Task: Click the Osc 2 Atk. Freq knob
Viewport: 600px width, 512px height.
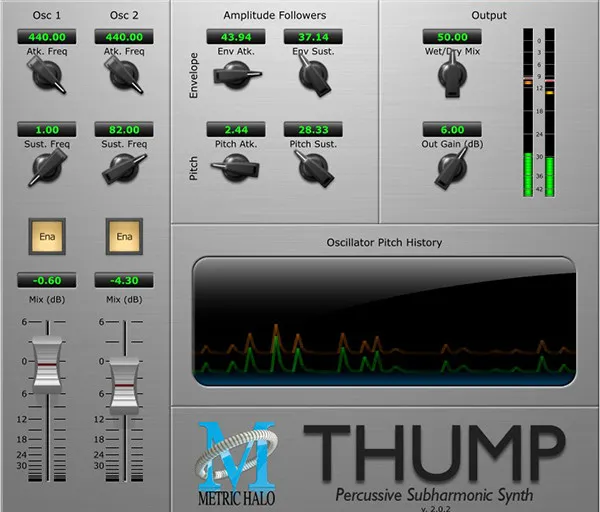Action: tap(124, 75)
